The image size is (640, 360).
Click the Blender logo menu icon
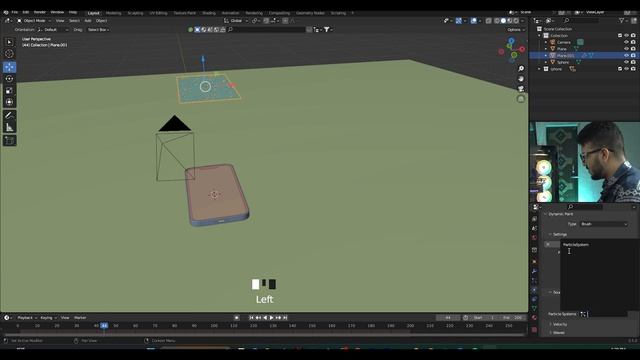6,13
